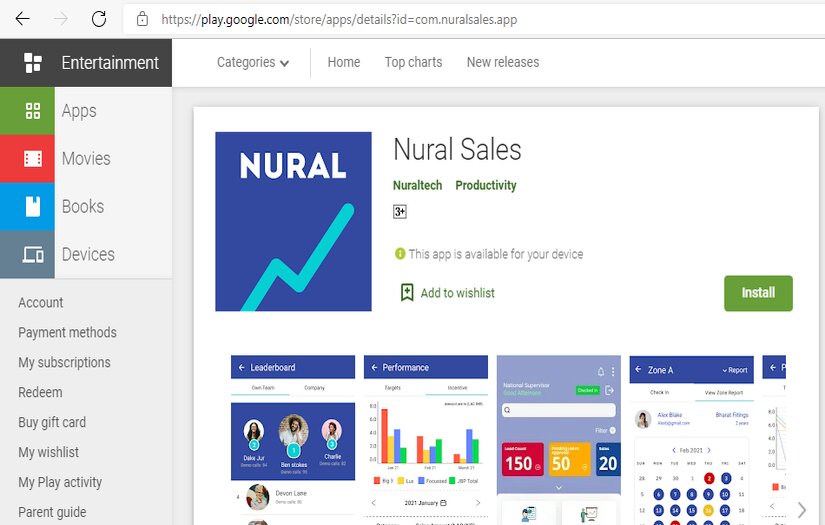Open My Play activity link
This screenshot has width=825, height=525.
[x=60, y=482]
